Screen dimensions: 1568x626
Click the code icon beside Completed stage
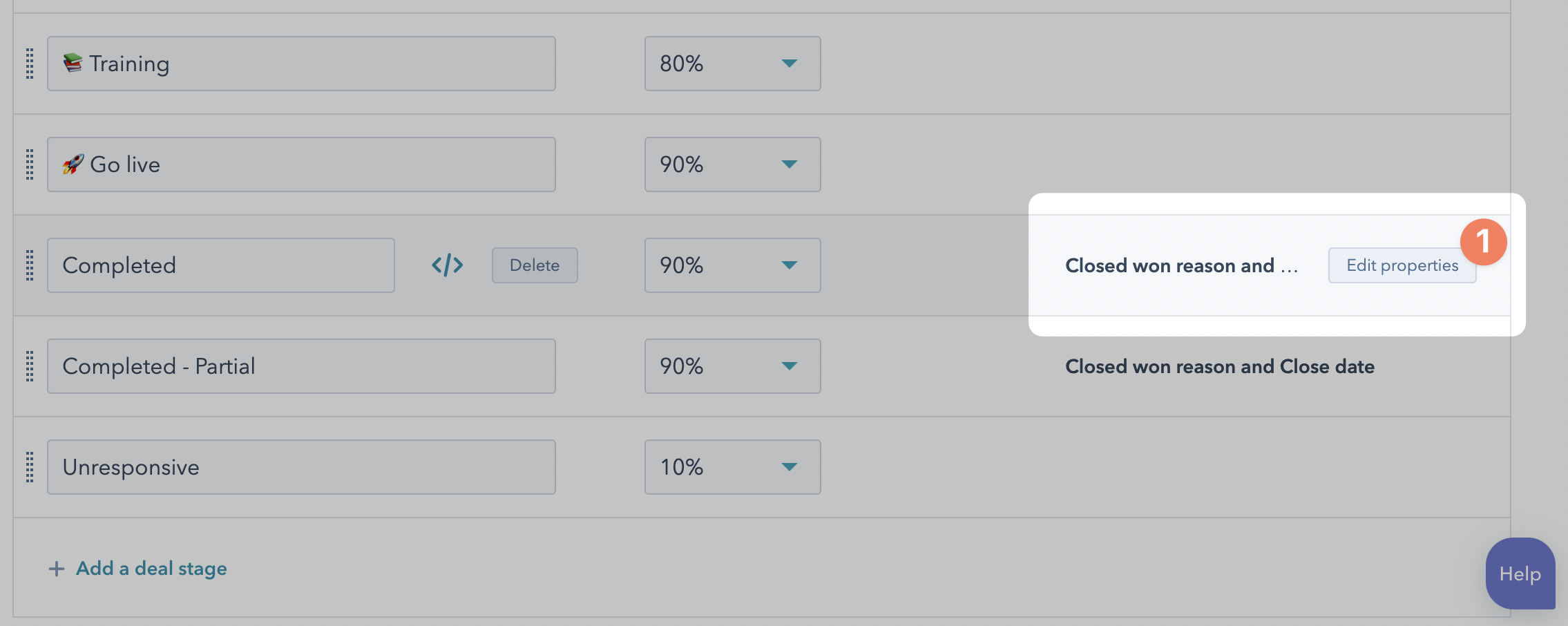(447, 265)
